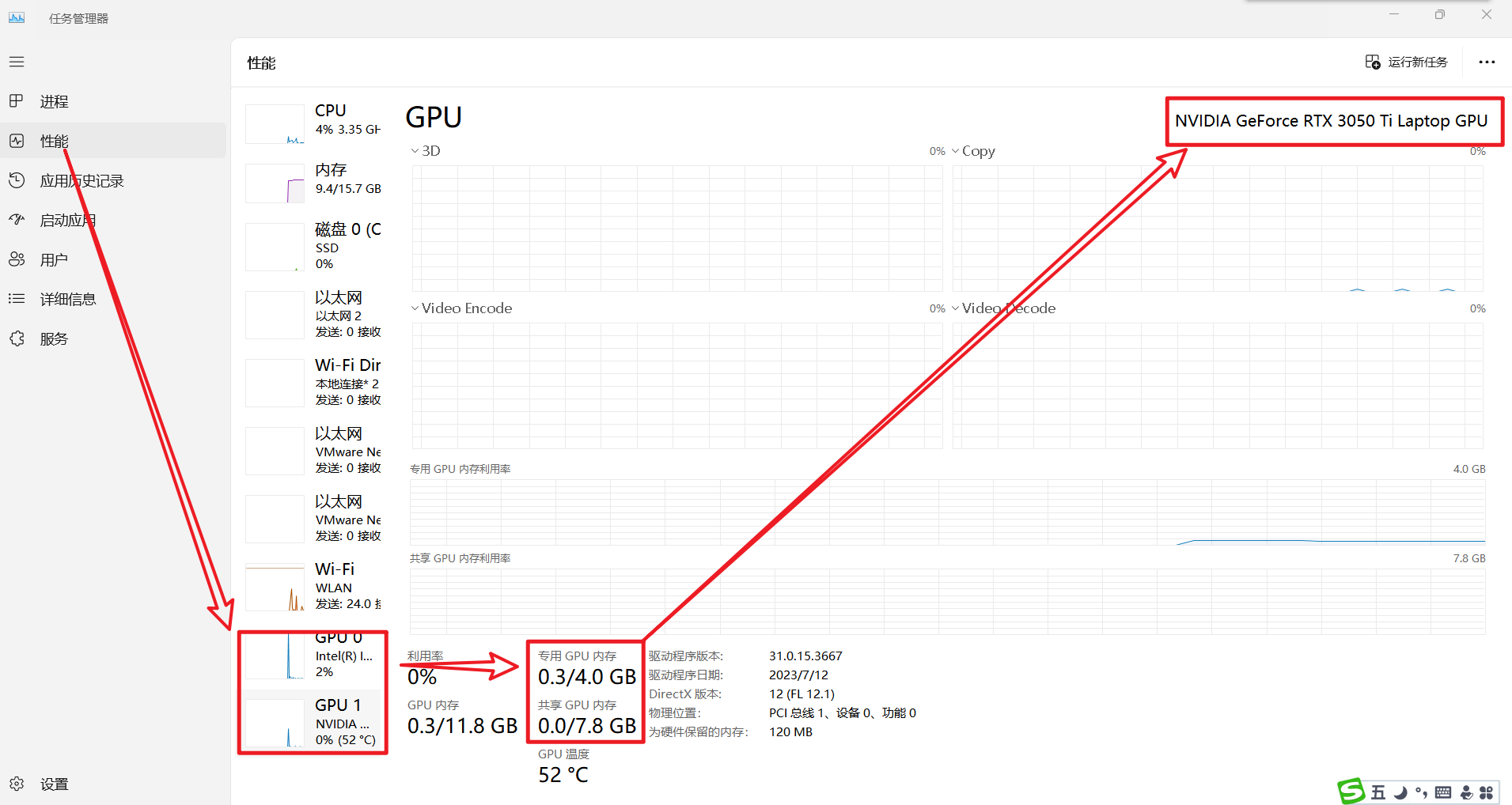Click the Task Manager app icon in title bar
This screenshot has width=1512, height=805.
click(x=17, y=17)
